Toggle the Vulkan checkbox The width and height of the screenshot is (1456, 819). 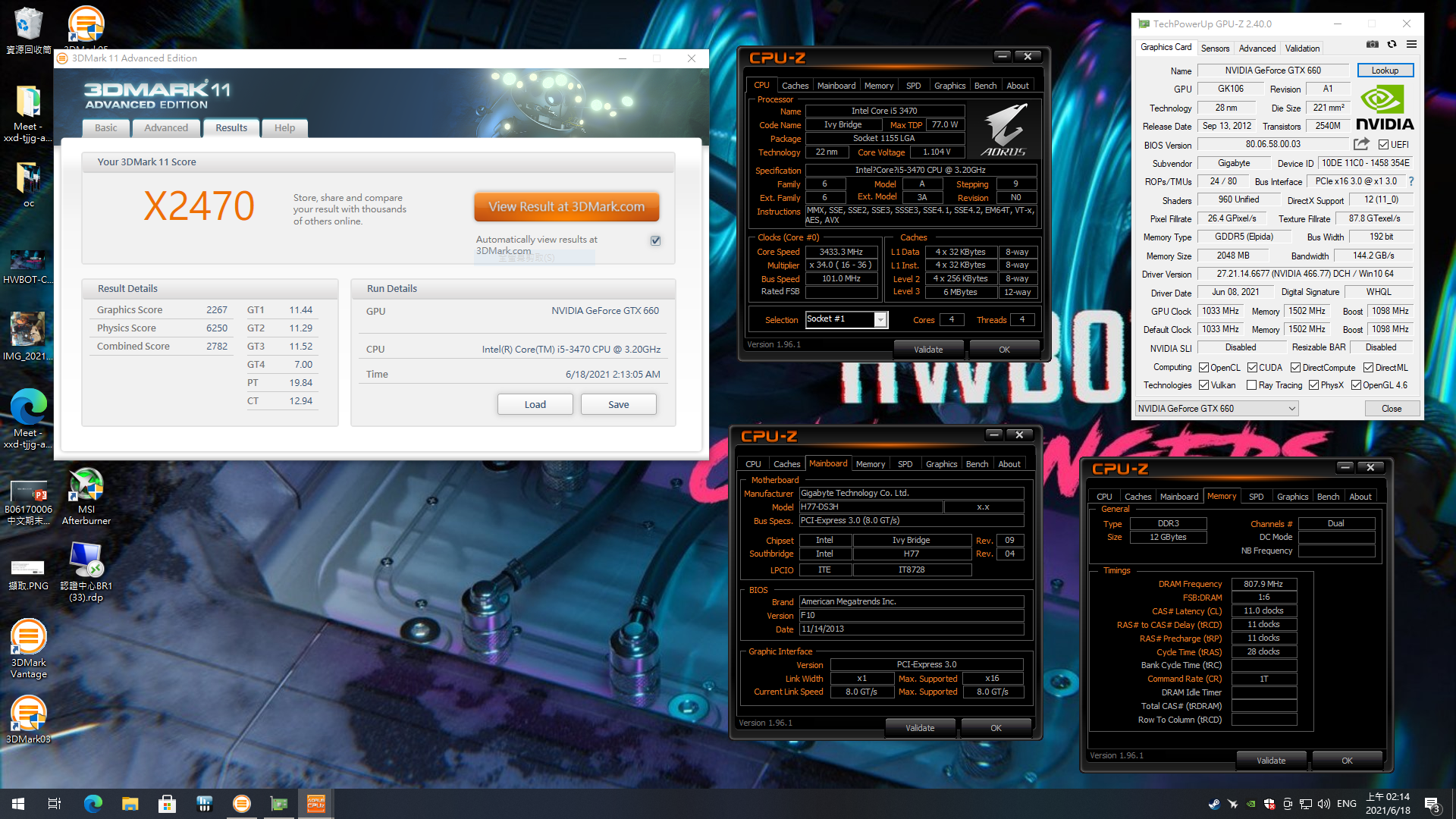pyautogui.click(x=1203, y=385)
